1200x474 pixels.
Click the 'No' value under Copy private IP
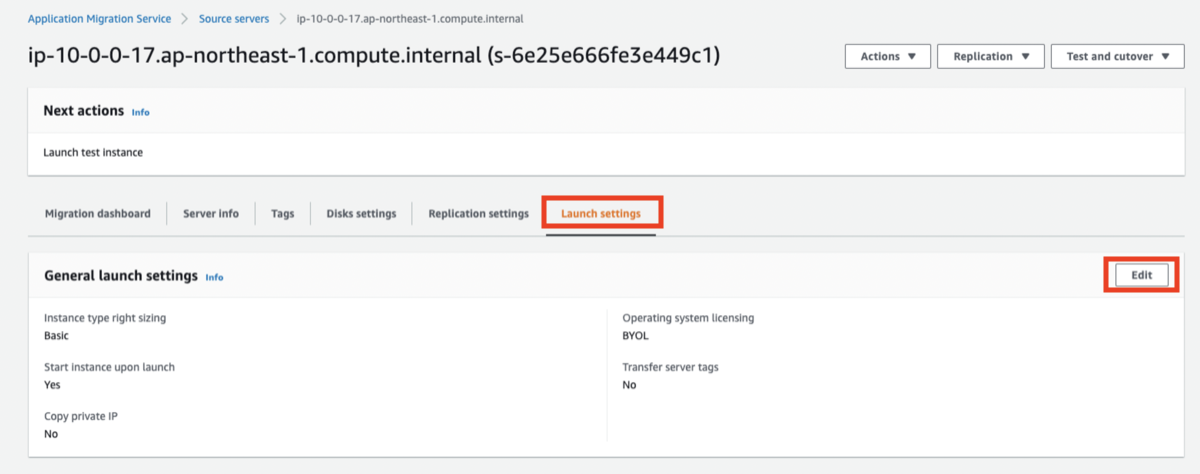tap(51, 434)
